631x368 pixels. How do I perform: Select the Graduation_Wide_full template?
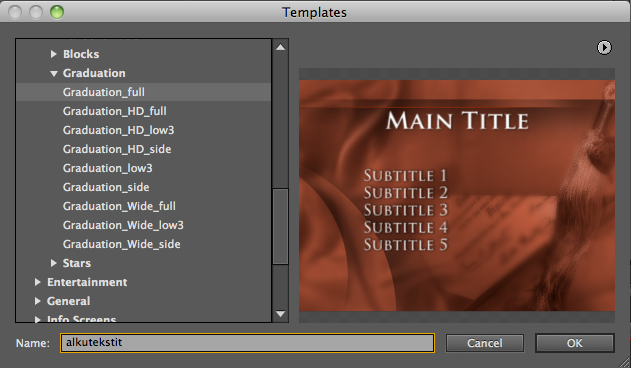144,206
